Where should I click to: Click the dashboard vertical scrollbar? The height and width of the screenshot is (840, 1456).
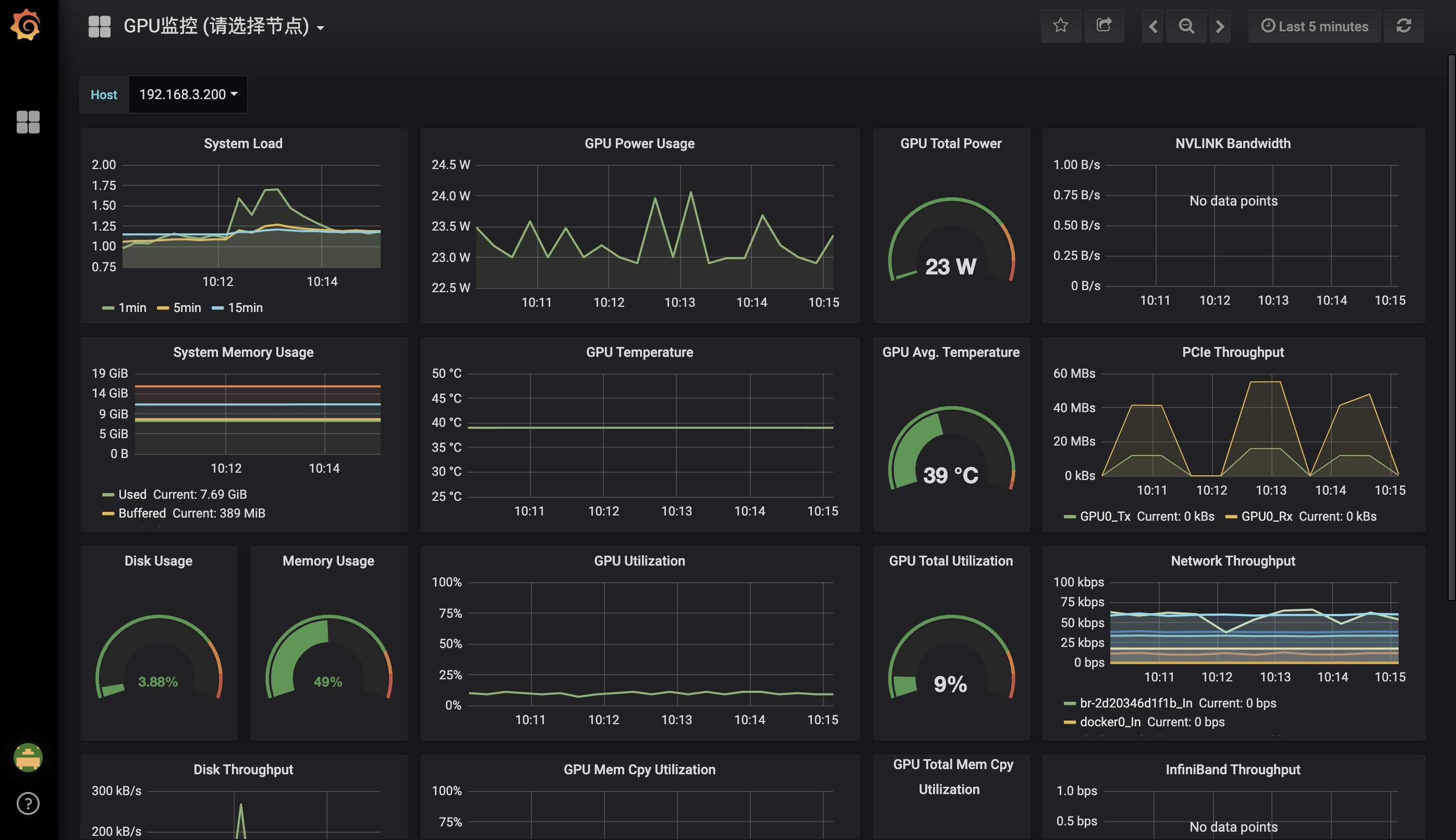point(1451,327)
